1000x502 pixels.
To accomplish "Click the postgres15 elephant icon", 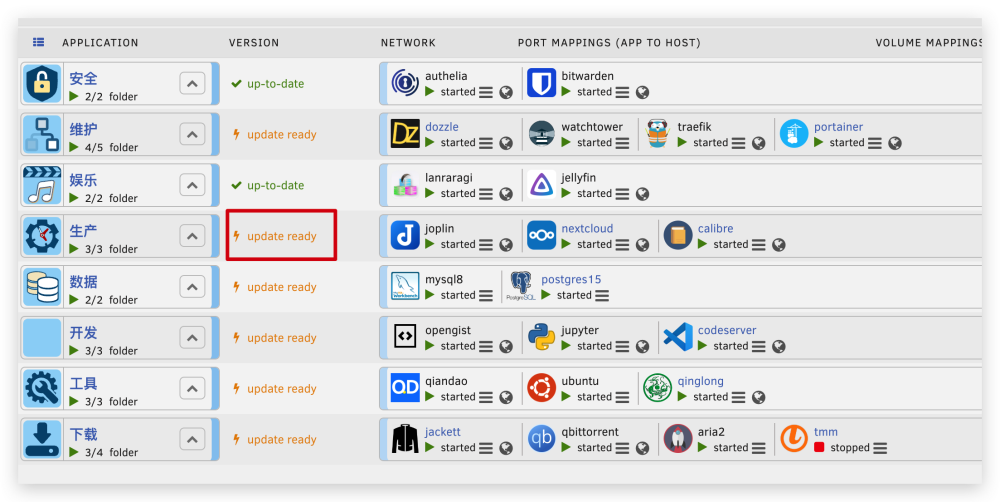I will (x=521, y=286).
